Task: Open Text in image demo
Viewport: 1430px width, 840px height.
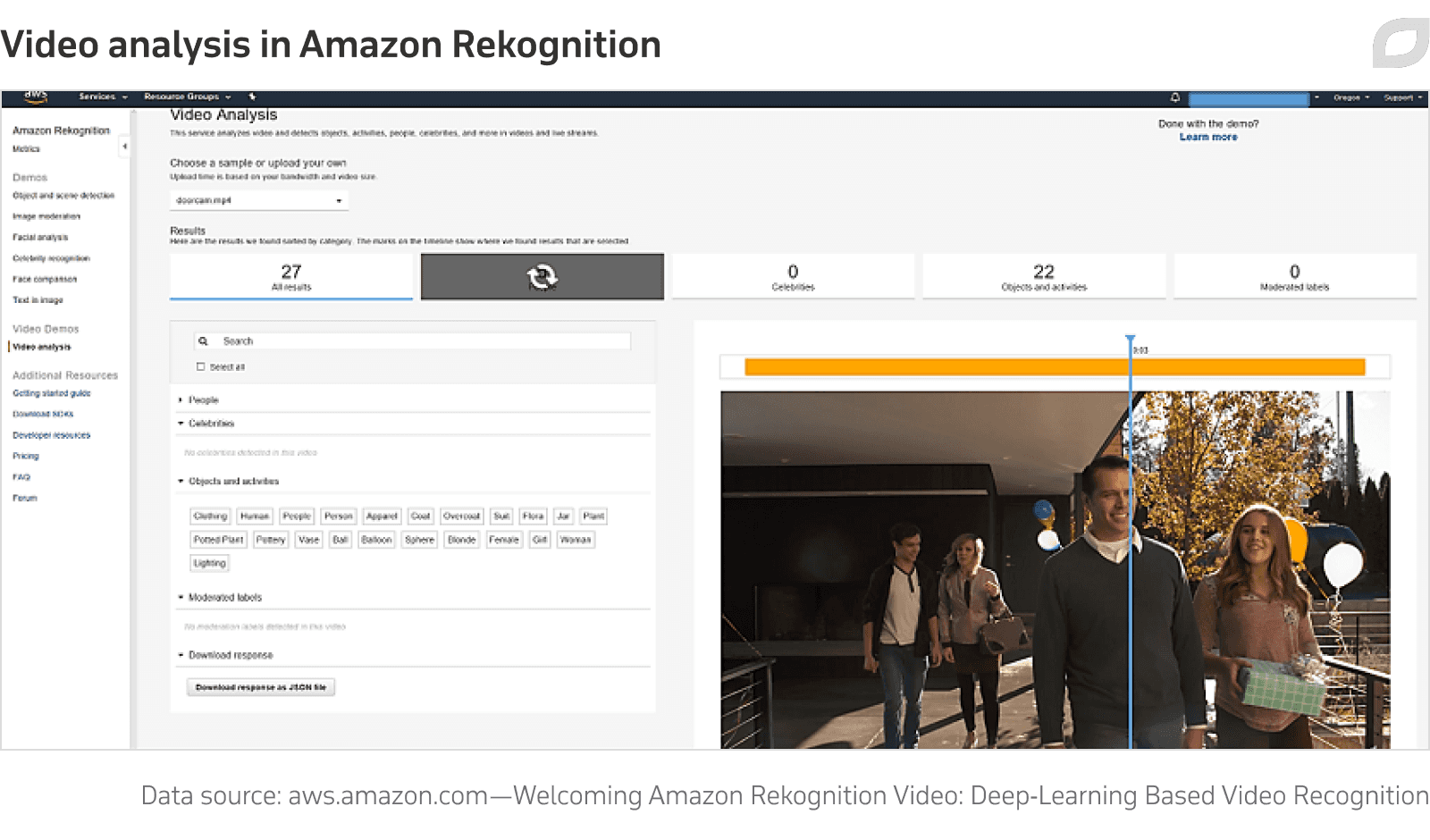Action: pos(38,300)
